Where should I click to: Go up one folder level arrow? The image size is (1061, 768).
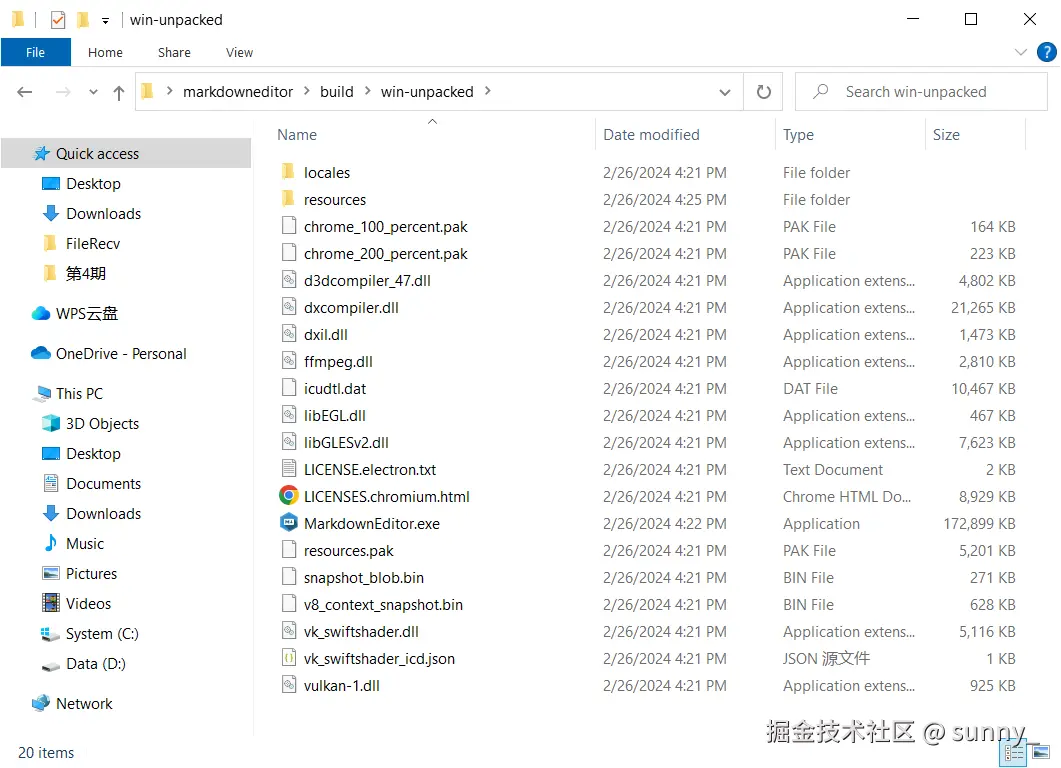[x=118, y=92]
